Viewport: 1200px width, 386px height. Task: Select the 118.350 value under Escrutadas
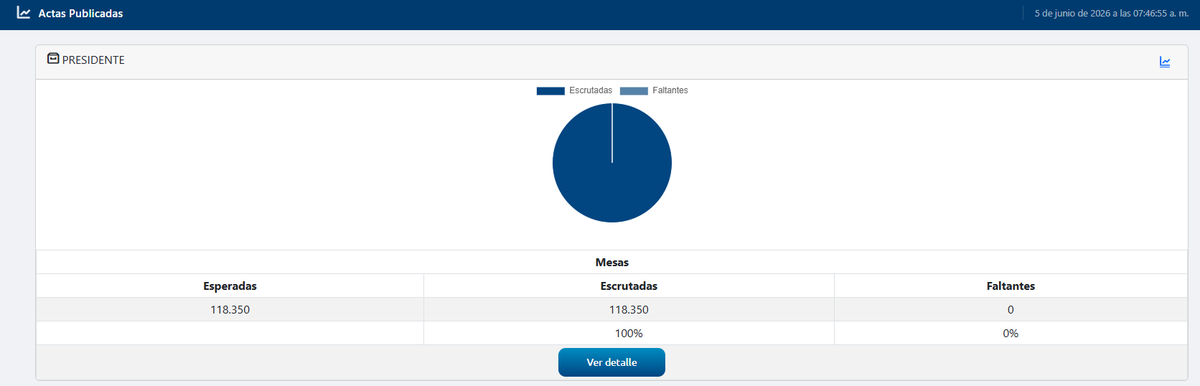click(x=629, y=310)
